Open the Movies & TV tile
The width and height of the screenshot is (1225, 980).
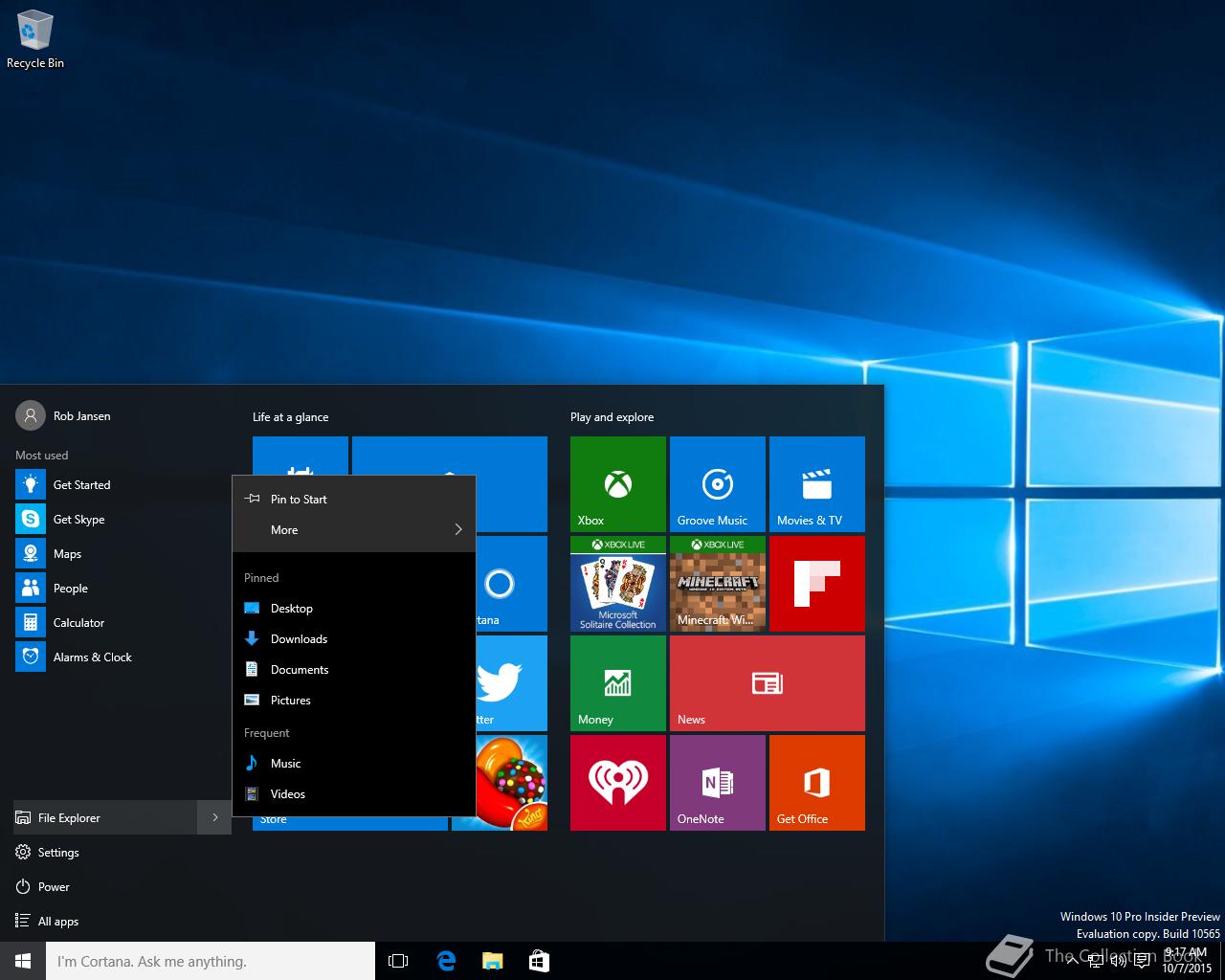[817, 484]
